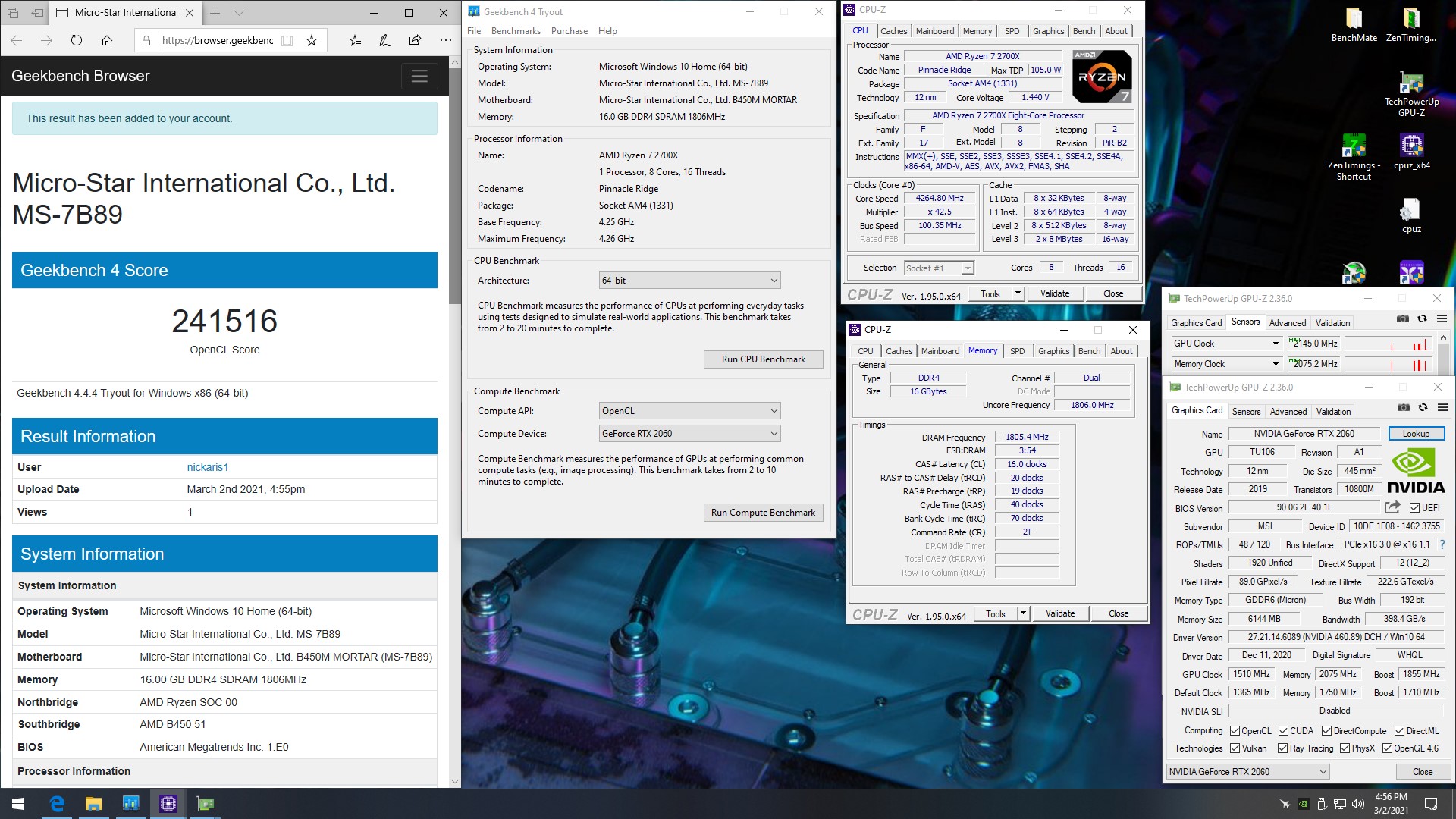Open Compute Device GeForce RTX 2060 dropdown
This screenshot has width=1456, height=819.
coord(689,434)
